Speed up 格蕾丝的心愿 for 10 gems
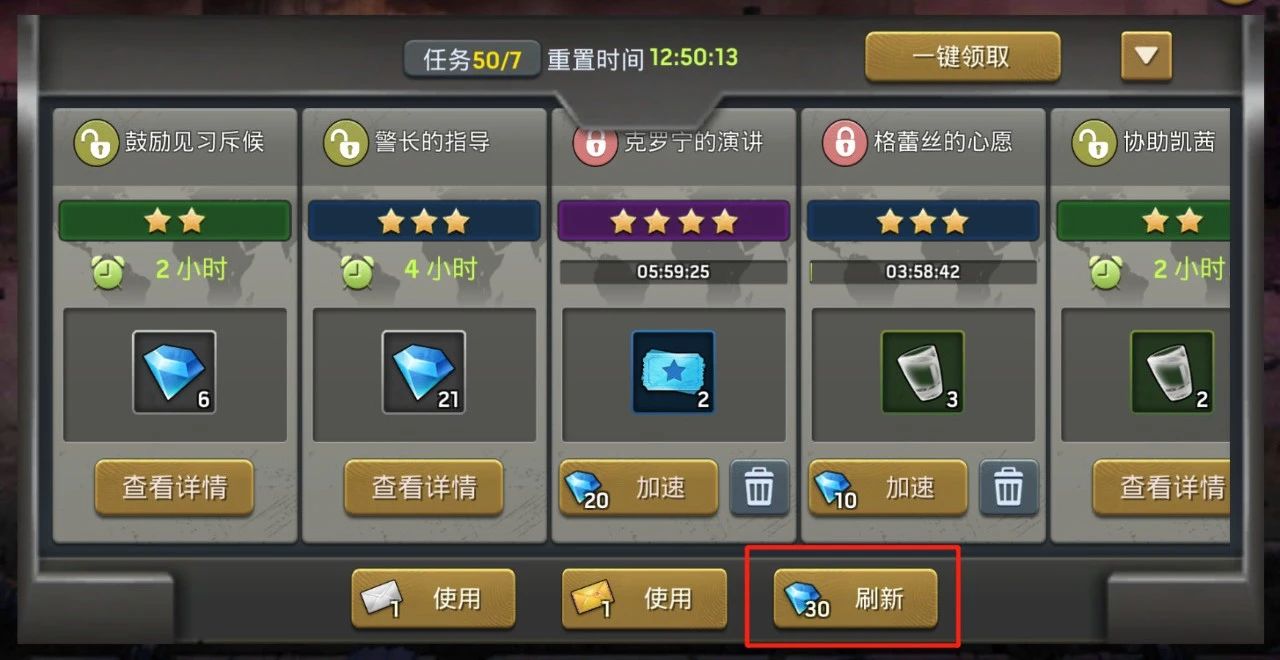This screenshot has width=1280, height=660. (887, 488)
